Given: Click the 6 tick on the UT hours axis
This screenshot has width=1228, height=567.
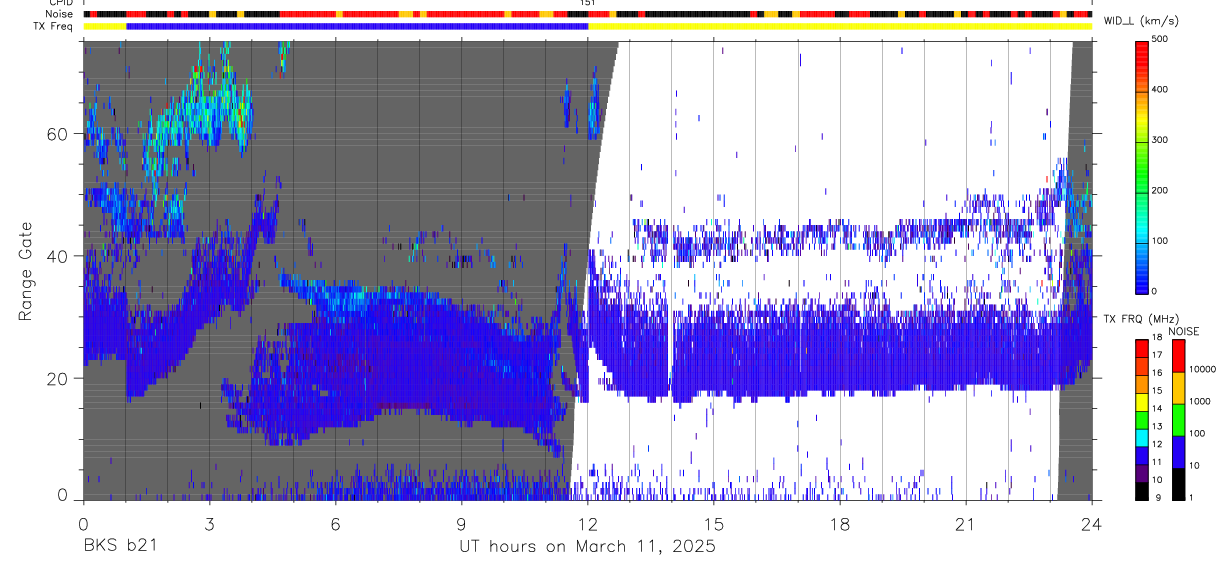Looking at the screenshot, I should click(x=335, y=523).
